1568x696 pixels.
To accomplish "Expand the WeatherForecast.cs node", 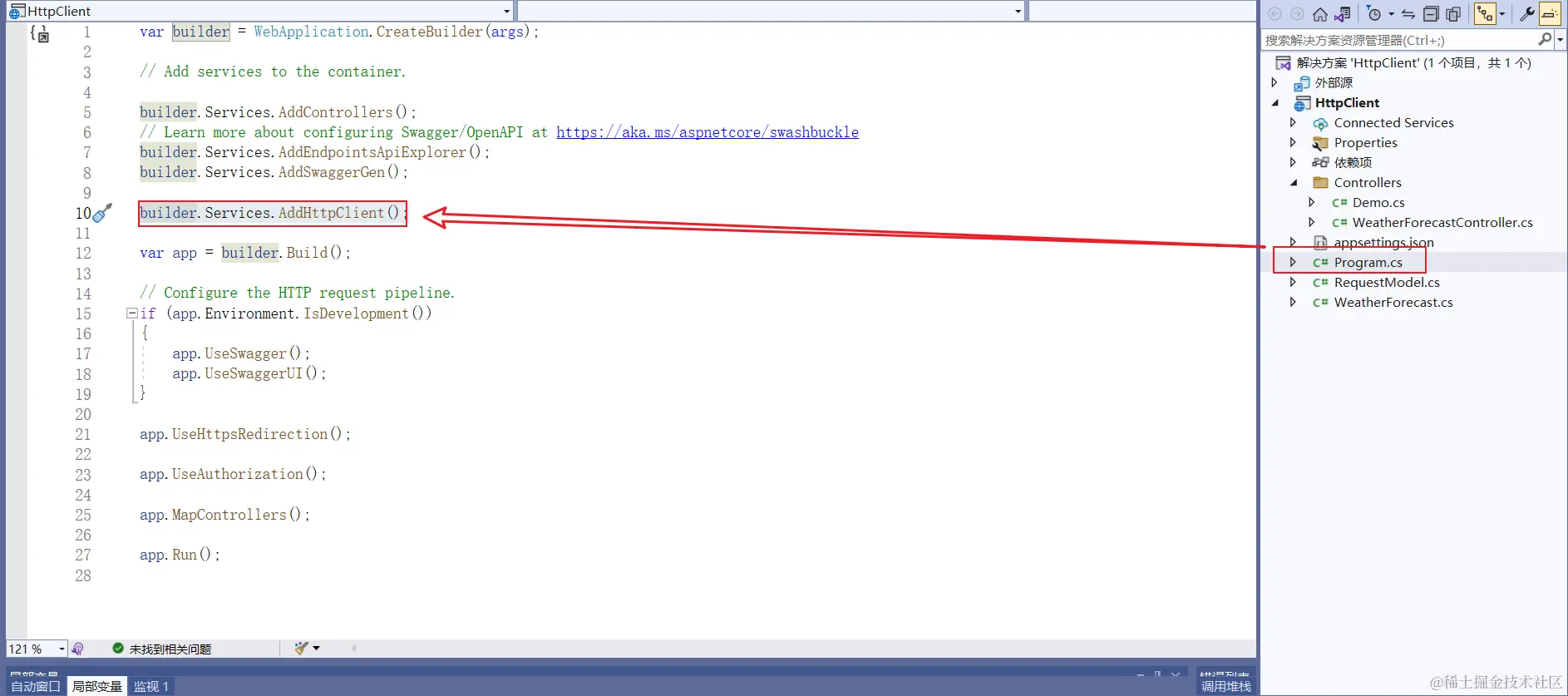I will tap(1293, 302).
